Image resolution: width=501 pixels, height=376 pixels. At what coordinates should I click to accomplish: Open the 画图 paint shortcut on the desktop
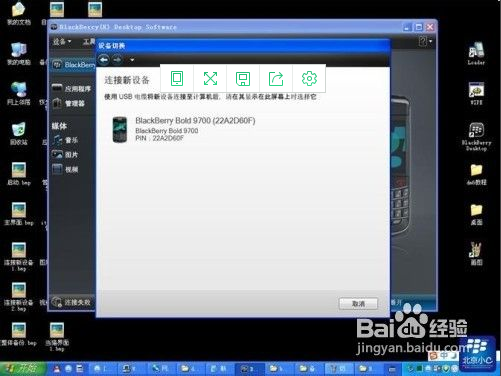[x=476, y=254]
